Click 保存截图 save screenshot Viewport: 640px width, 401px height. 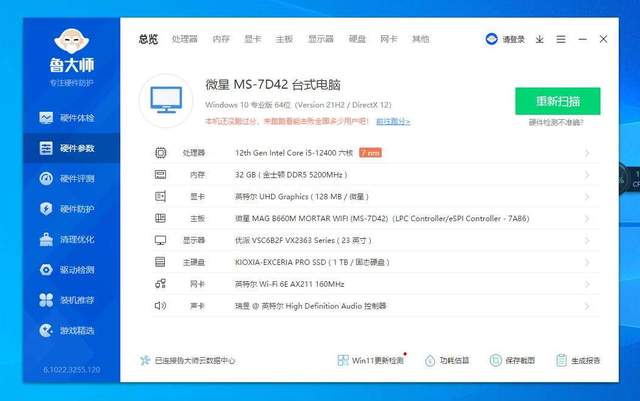pos(512,360)
